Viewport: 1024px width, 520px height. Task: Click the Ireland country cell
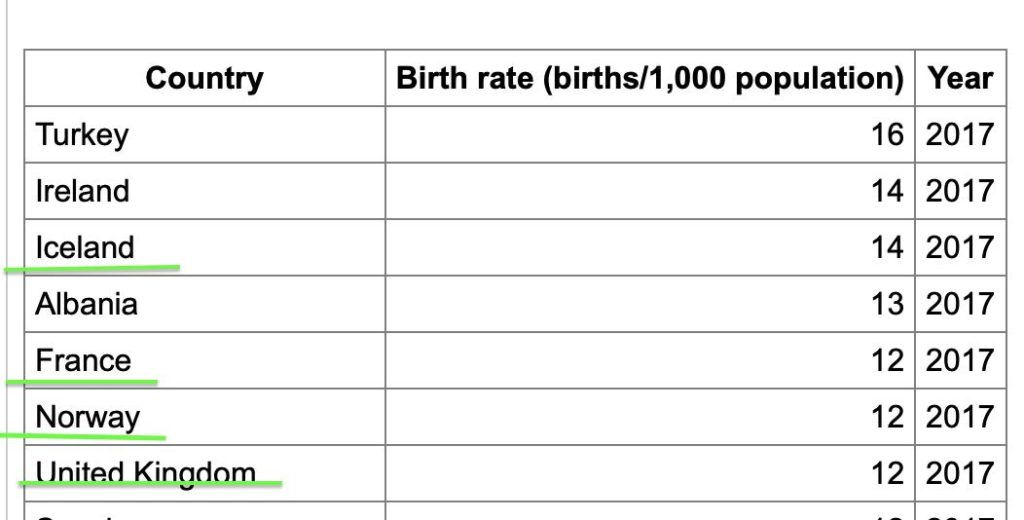pos(204,191)
